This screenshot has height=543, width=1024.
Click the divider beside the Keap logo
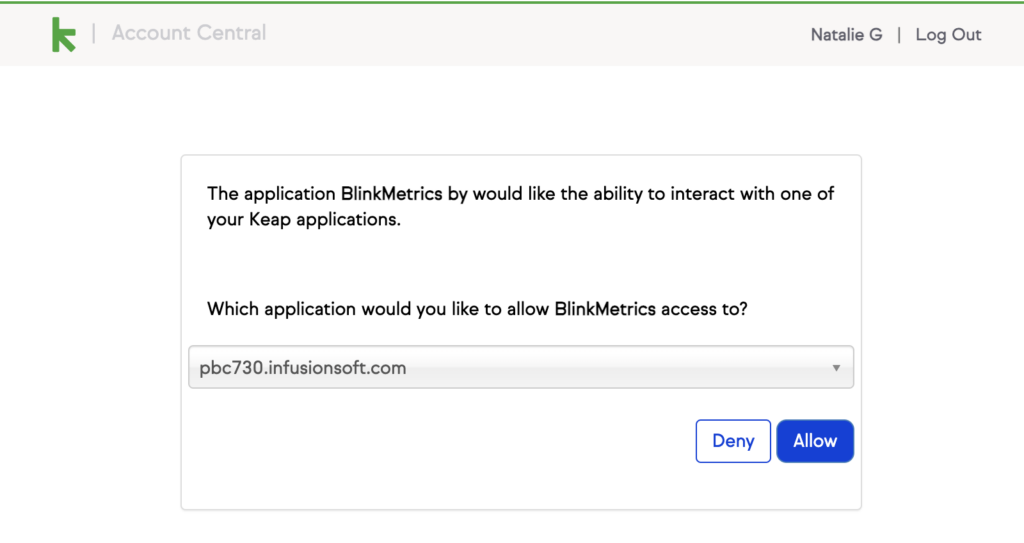[x=94, y=34]
